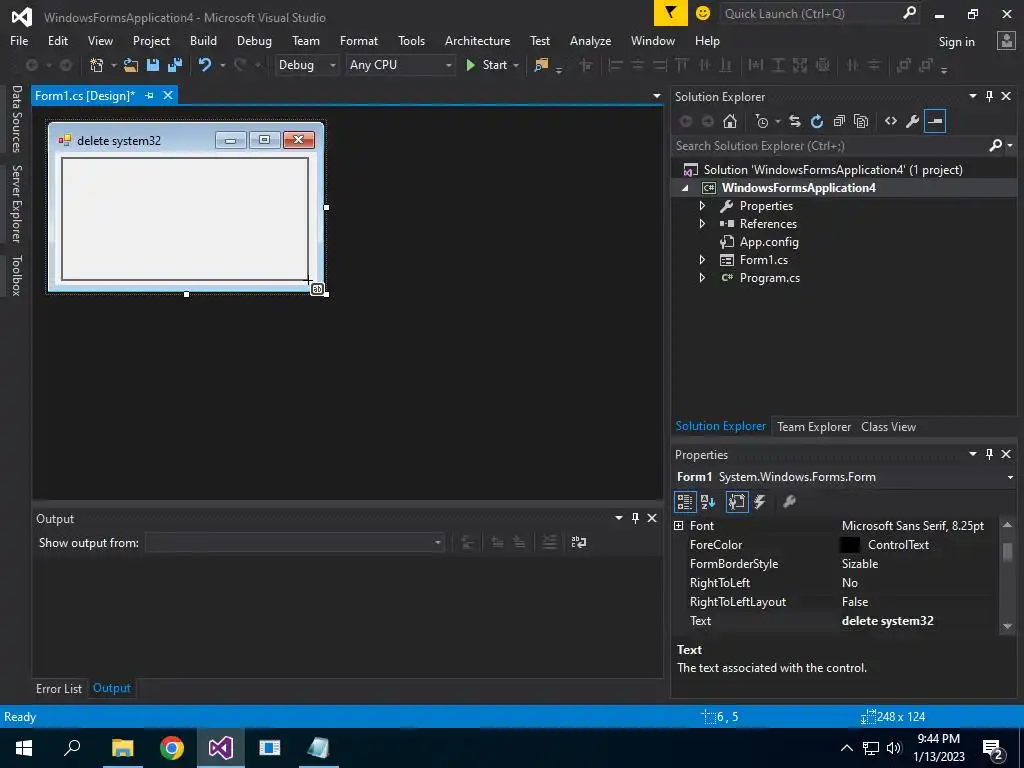Open the Action Center notifications icon

(993, 748)
